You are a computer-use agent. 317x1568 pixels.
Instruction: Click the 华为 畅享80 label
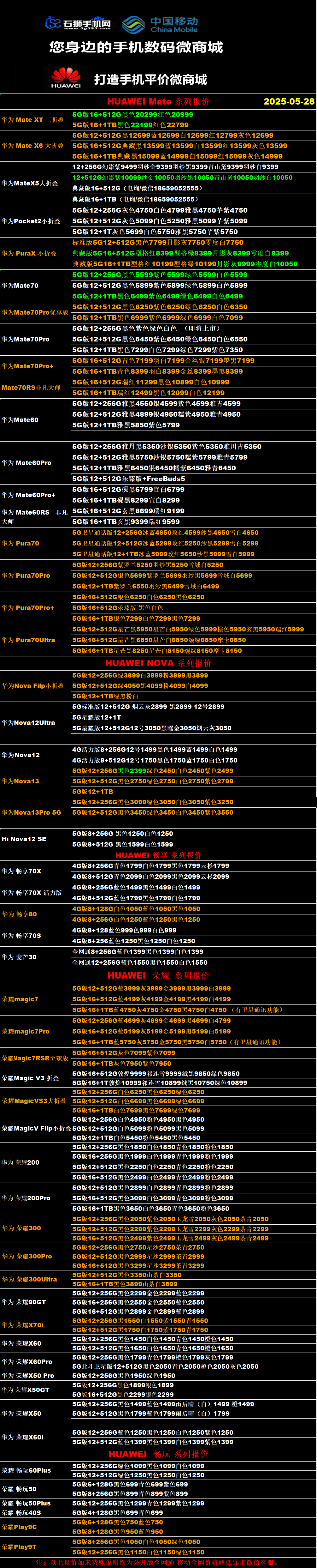[19, 914]
